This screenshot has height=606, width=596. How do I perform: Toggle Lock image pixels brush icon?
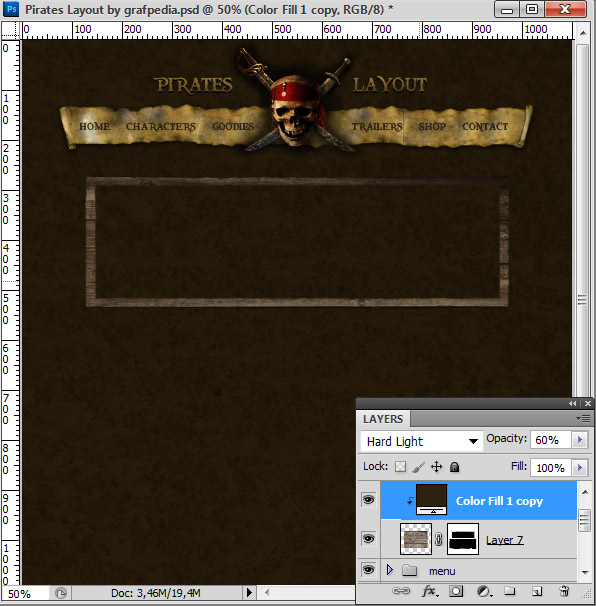pyautogui.click(x=419, y=467)
